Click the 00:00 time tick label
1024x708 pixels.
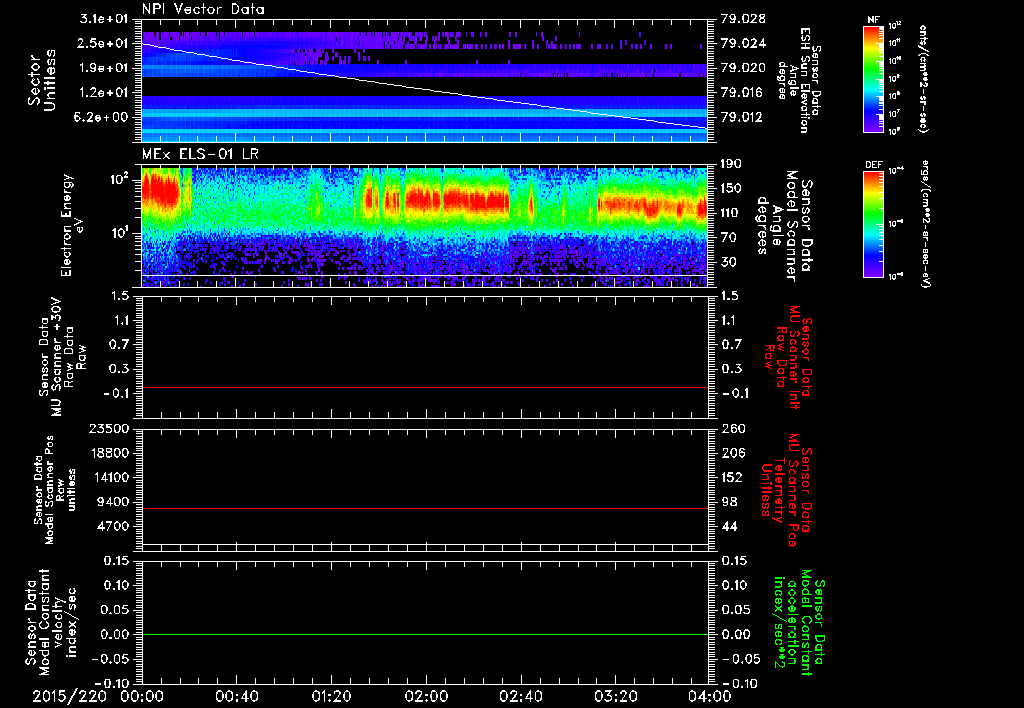point(142,696)
